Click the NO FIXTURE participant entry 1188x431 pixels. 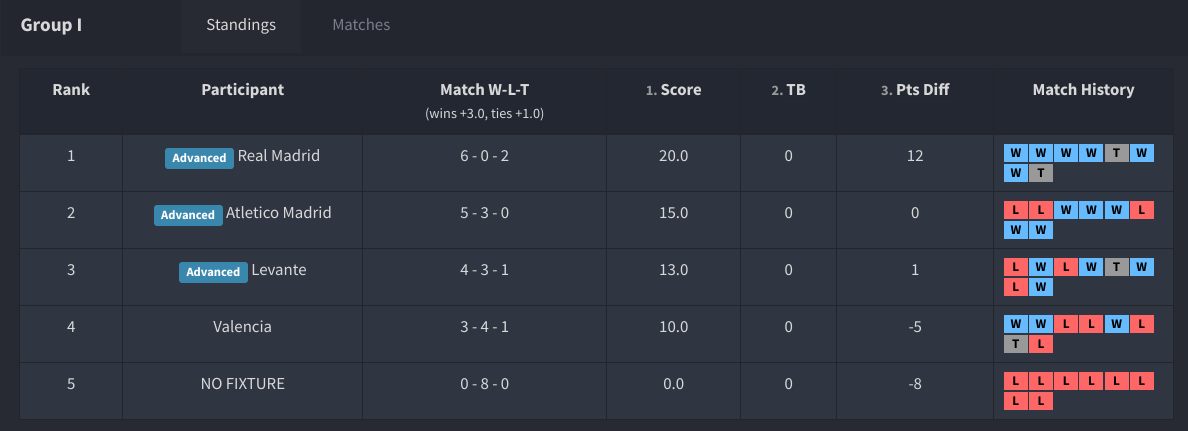coord(242,384)
